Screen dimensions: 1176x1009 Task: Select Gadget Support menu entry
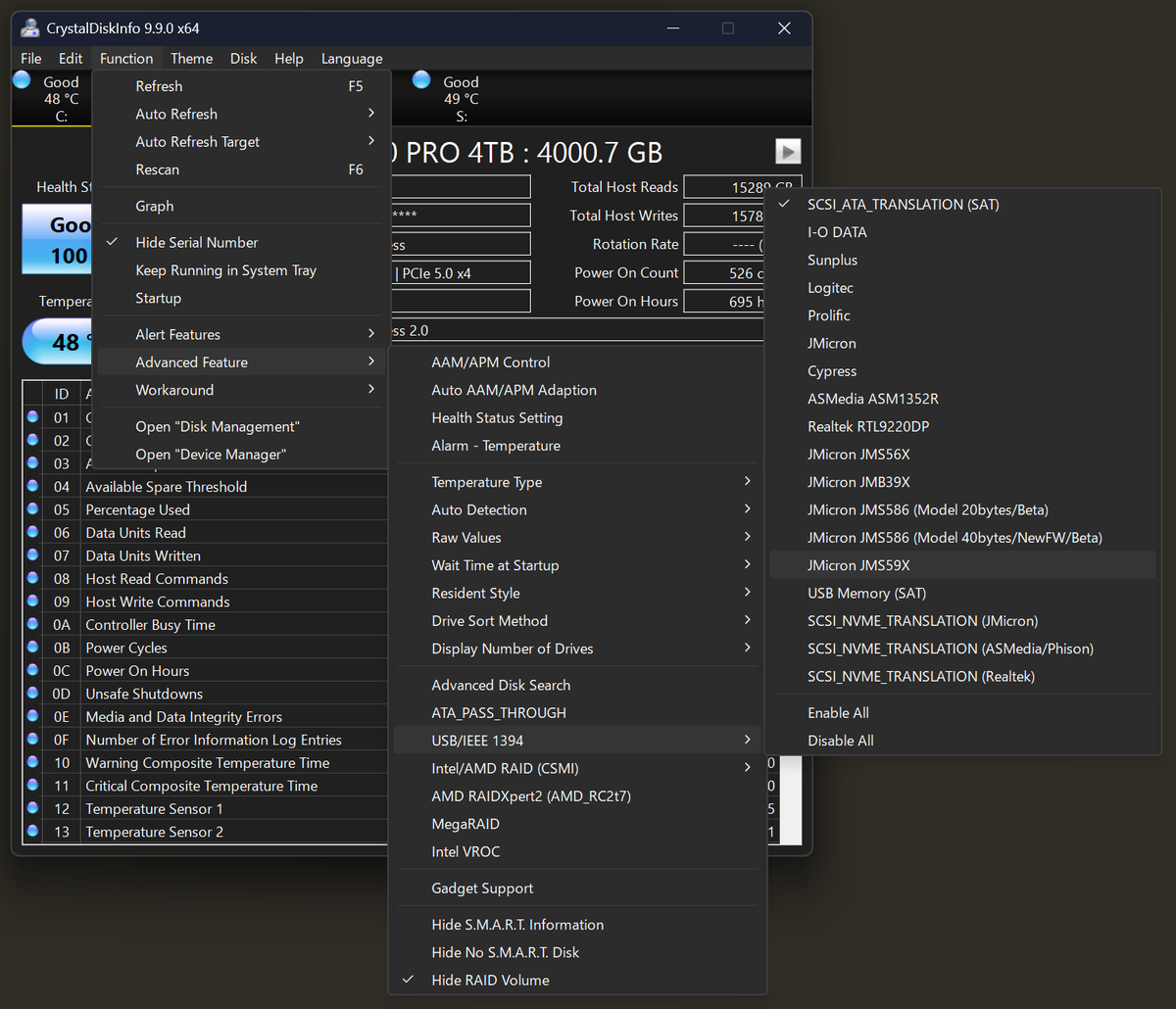[577, 889]
